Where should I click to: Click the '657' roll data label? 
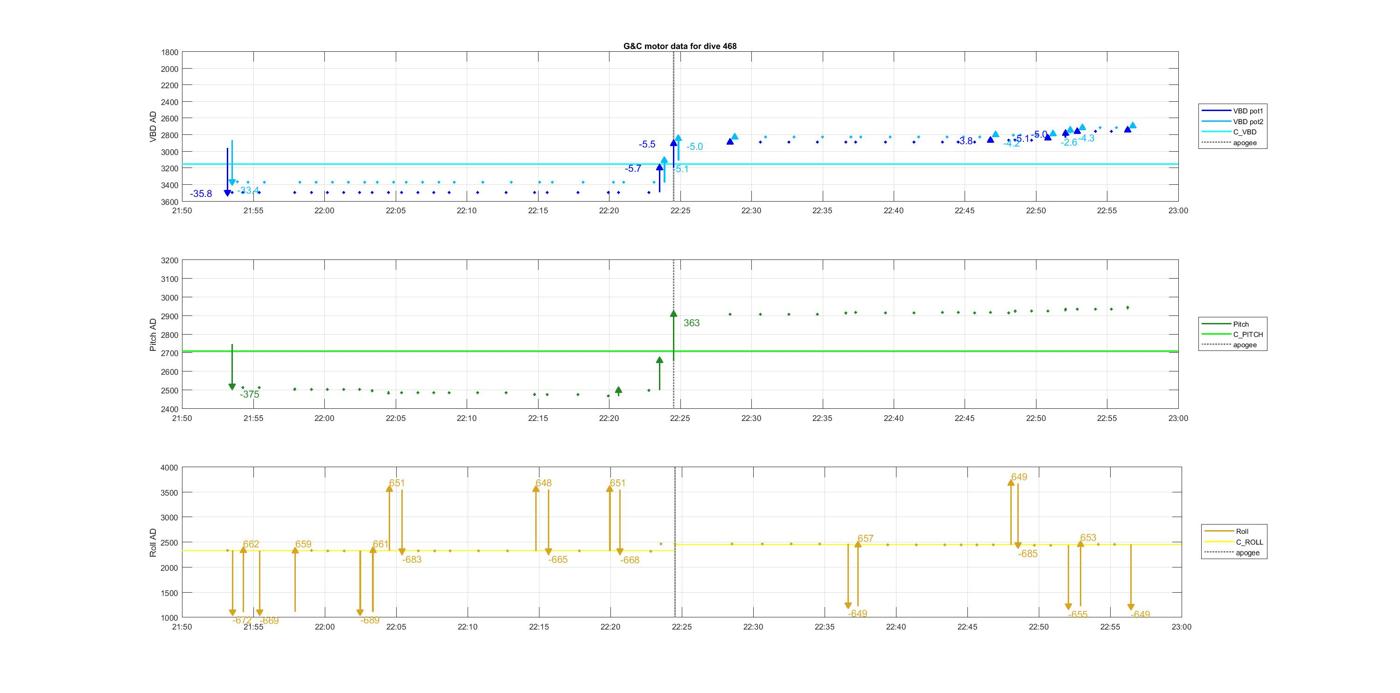[x=866, y=539]
